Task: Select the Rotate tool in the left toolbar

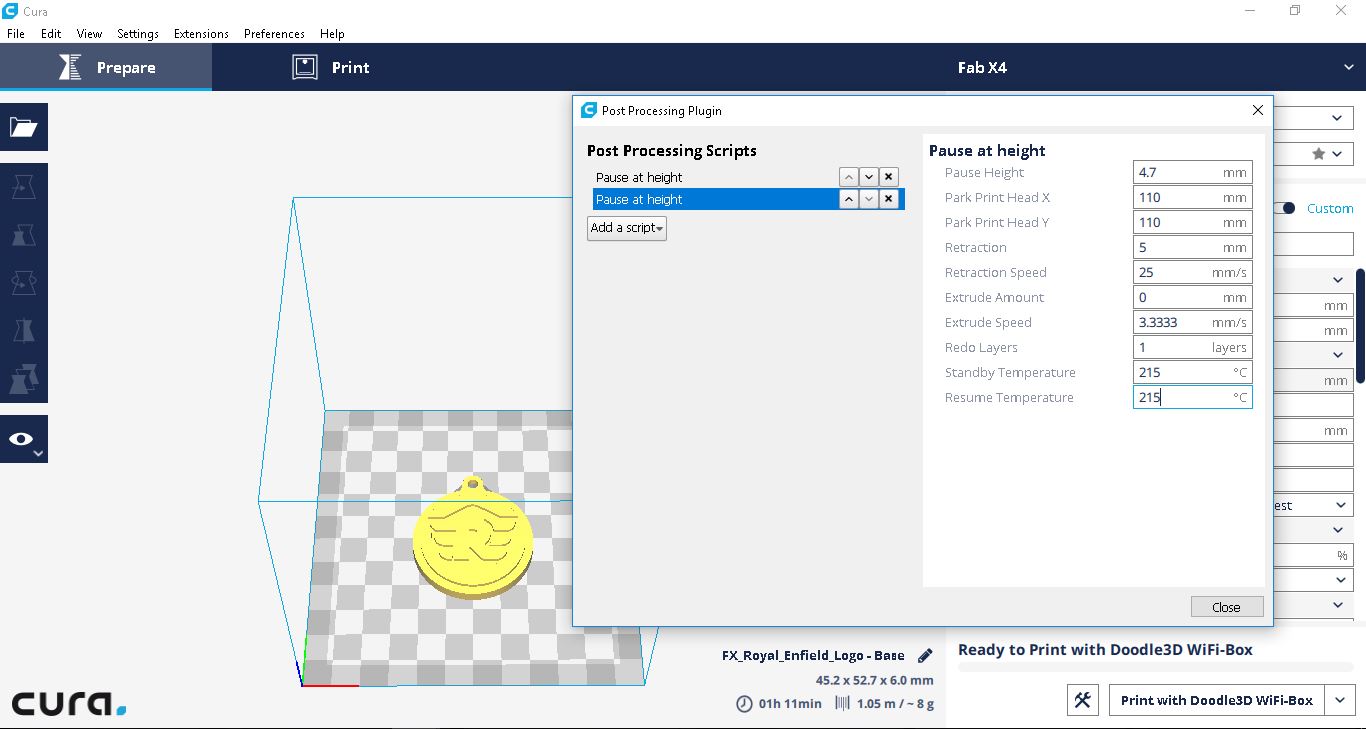Action: click(x=23, y=284)
